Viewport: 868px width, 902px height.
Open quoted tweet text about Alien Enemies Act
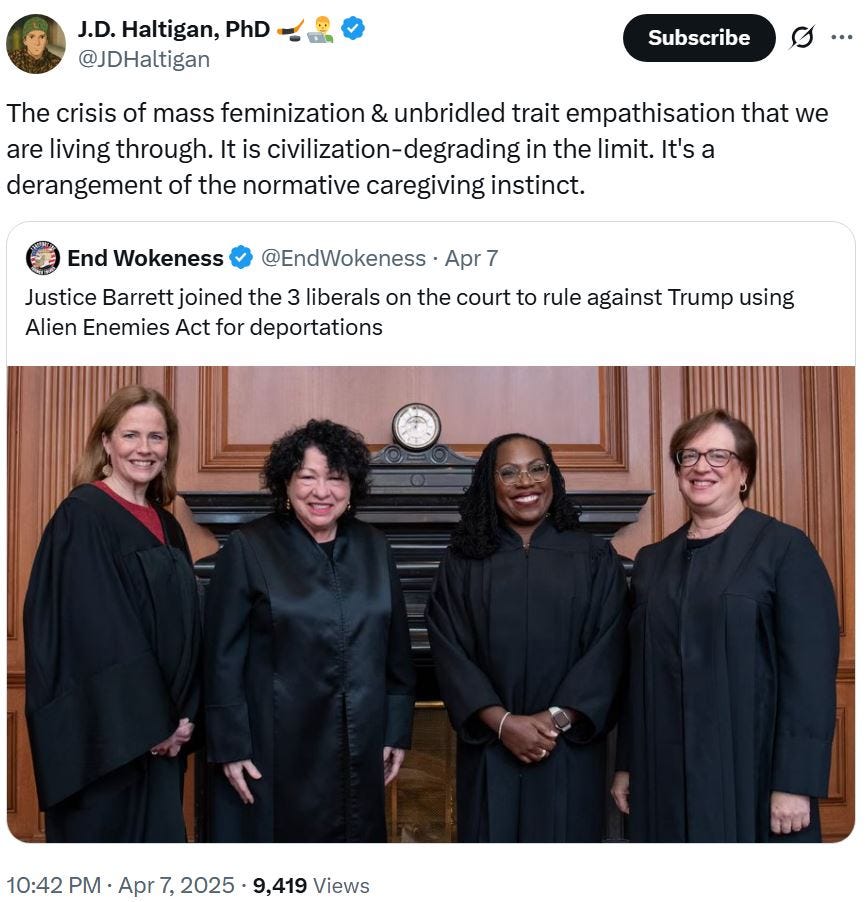point(409,312)
